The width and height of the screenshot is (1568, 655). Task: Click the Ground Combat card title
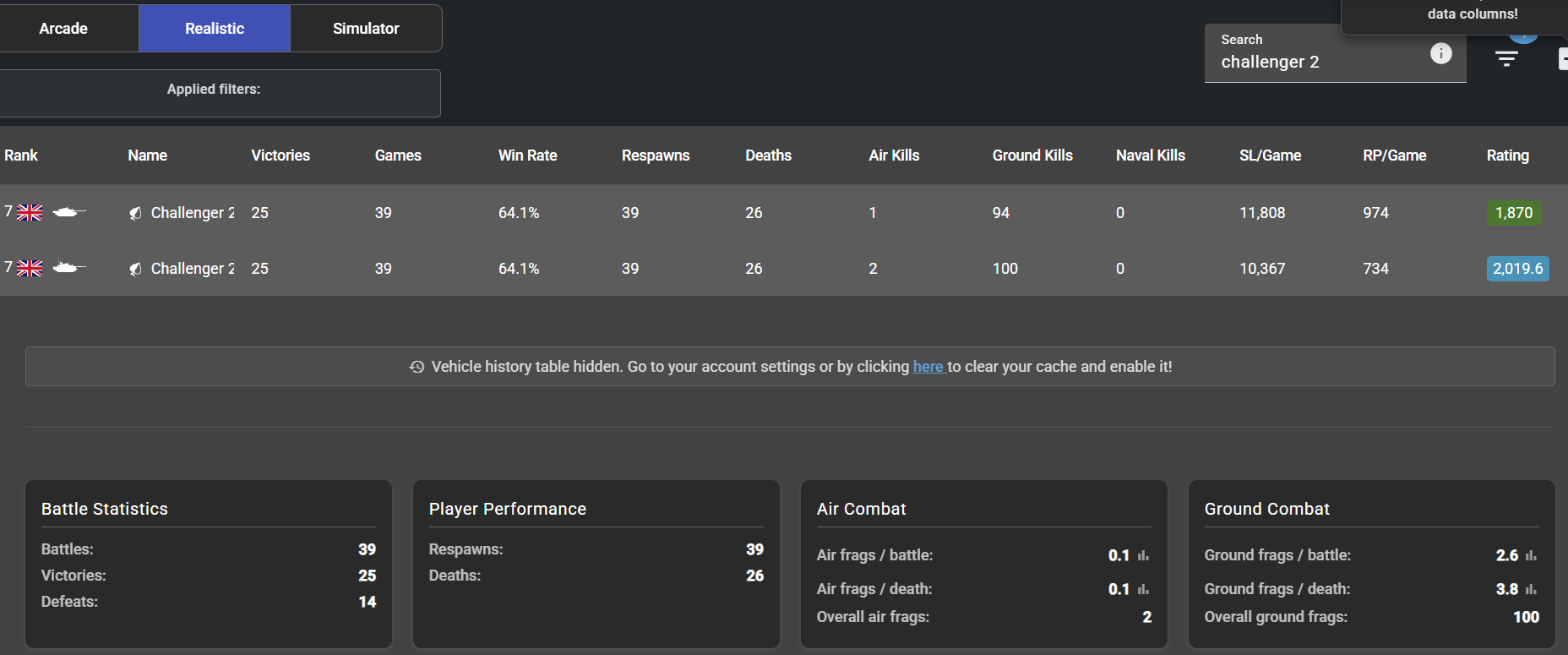click(x=1267, y=509)
